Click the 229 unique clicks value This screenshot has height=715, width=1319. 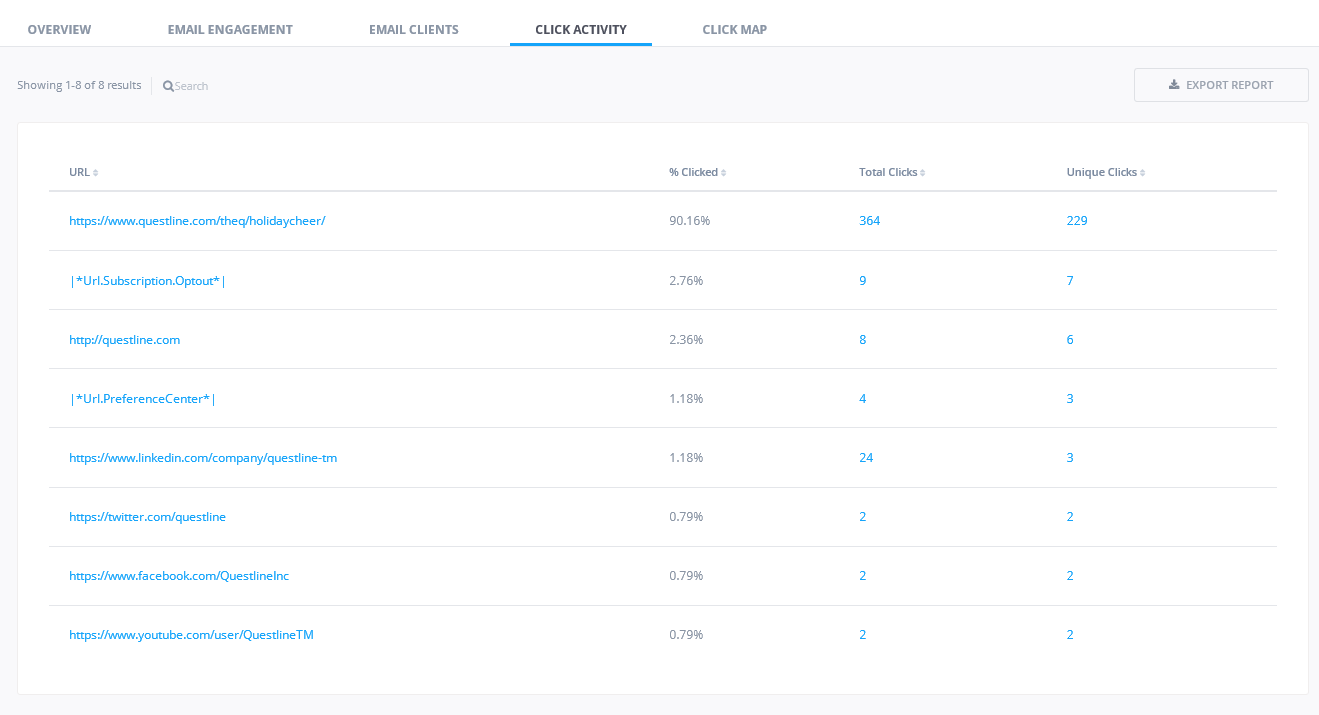coord(1076,221)
